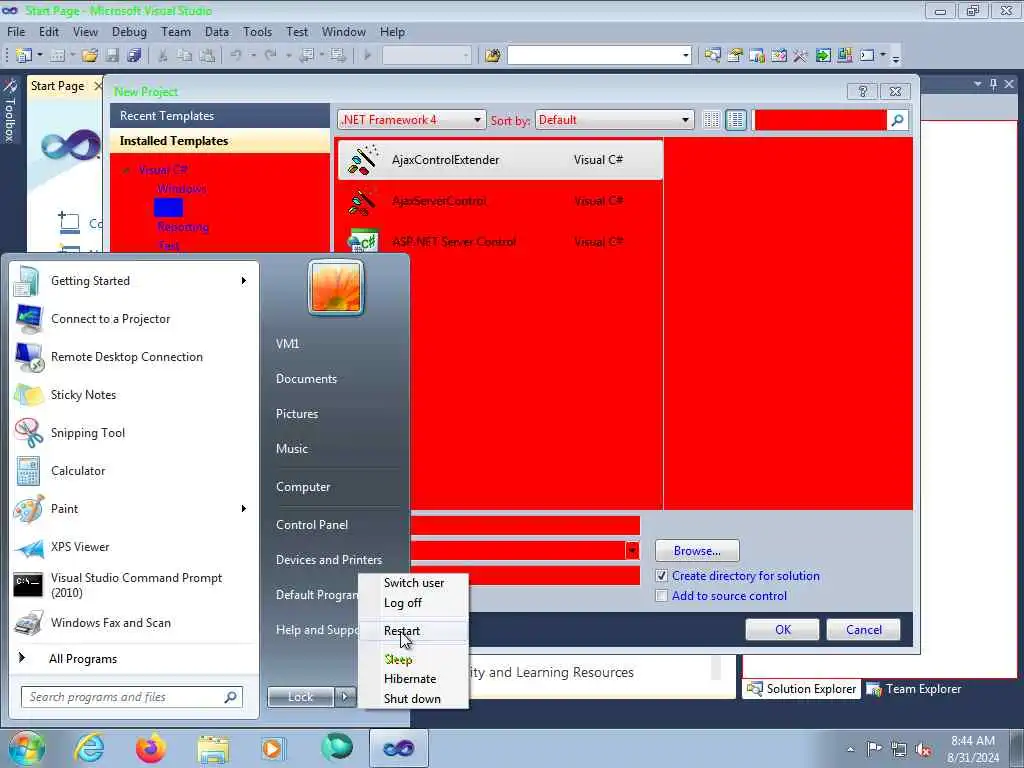Launch Firefox from the taskbar
The height and width of the screenshot is (768, 1024).
pyautogui.click(x=151, y=748)
